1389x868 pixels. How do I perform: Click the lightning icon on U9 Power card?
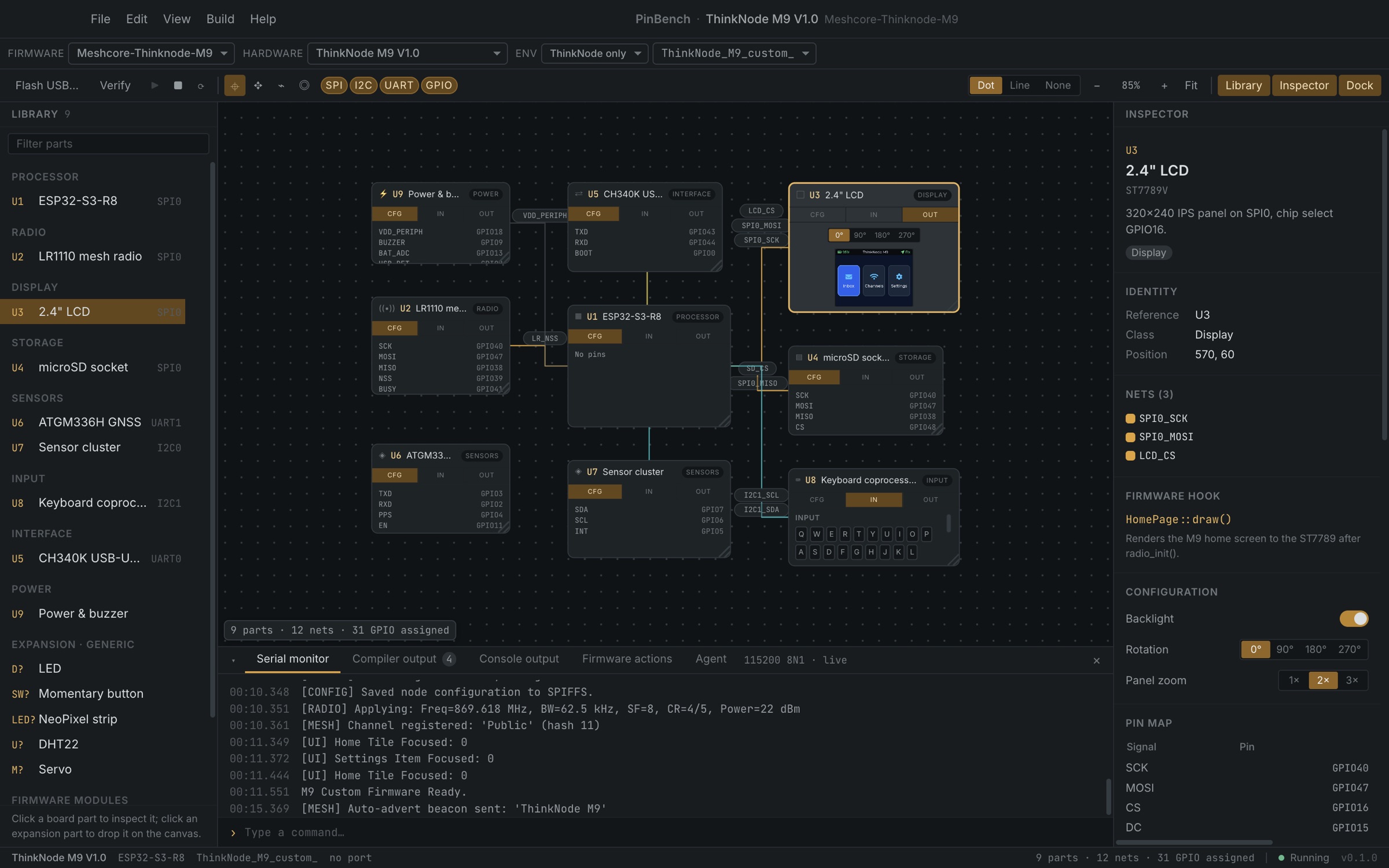tap(383, 194)
